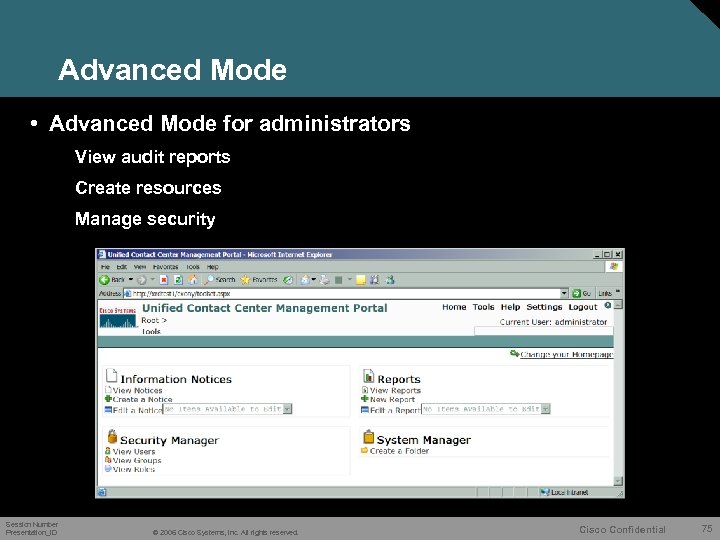Open the Edit a Notice dropdown list

pyautogui.click(x=287, y=409)
